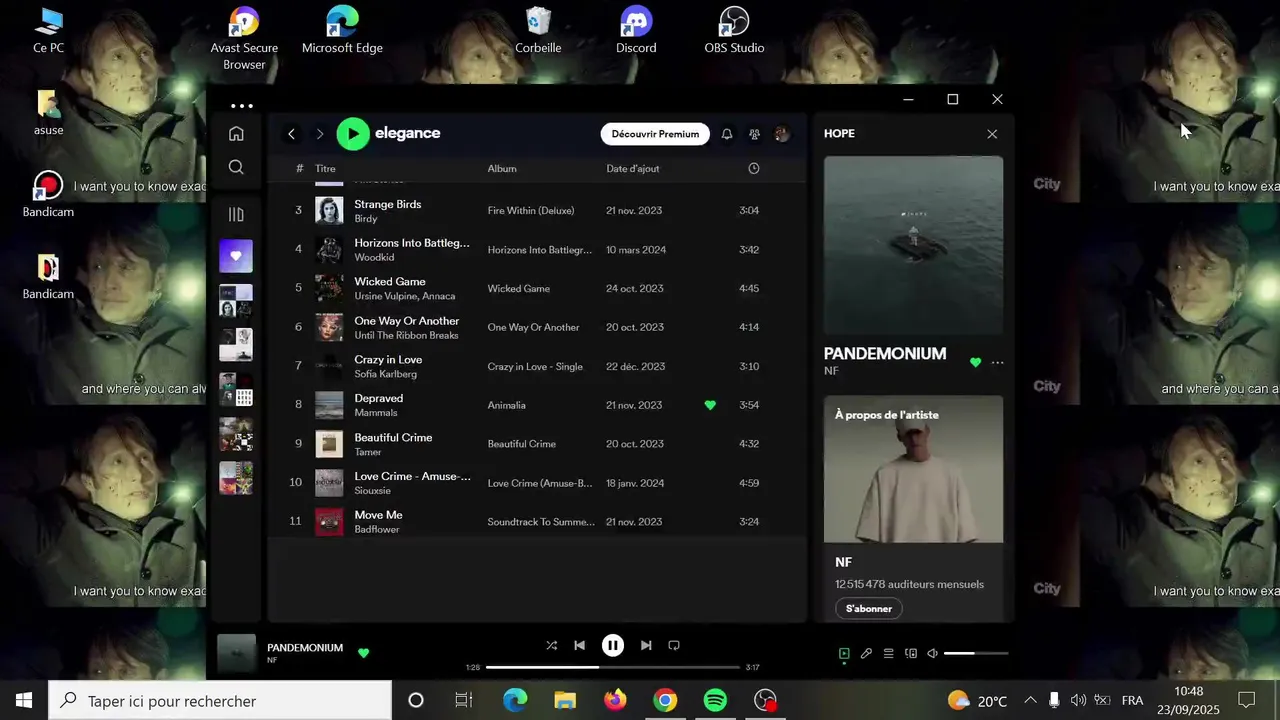The image size is (1280, 720).
Task: Pause the current song
Action: click(x=613, y=646)
